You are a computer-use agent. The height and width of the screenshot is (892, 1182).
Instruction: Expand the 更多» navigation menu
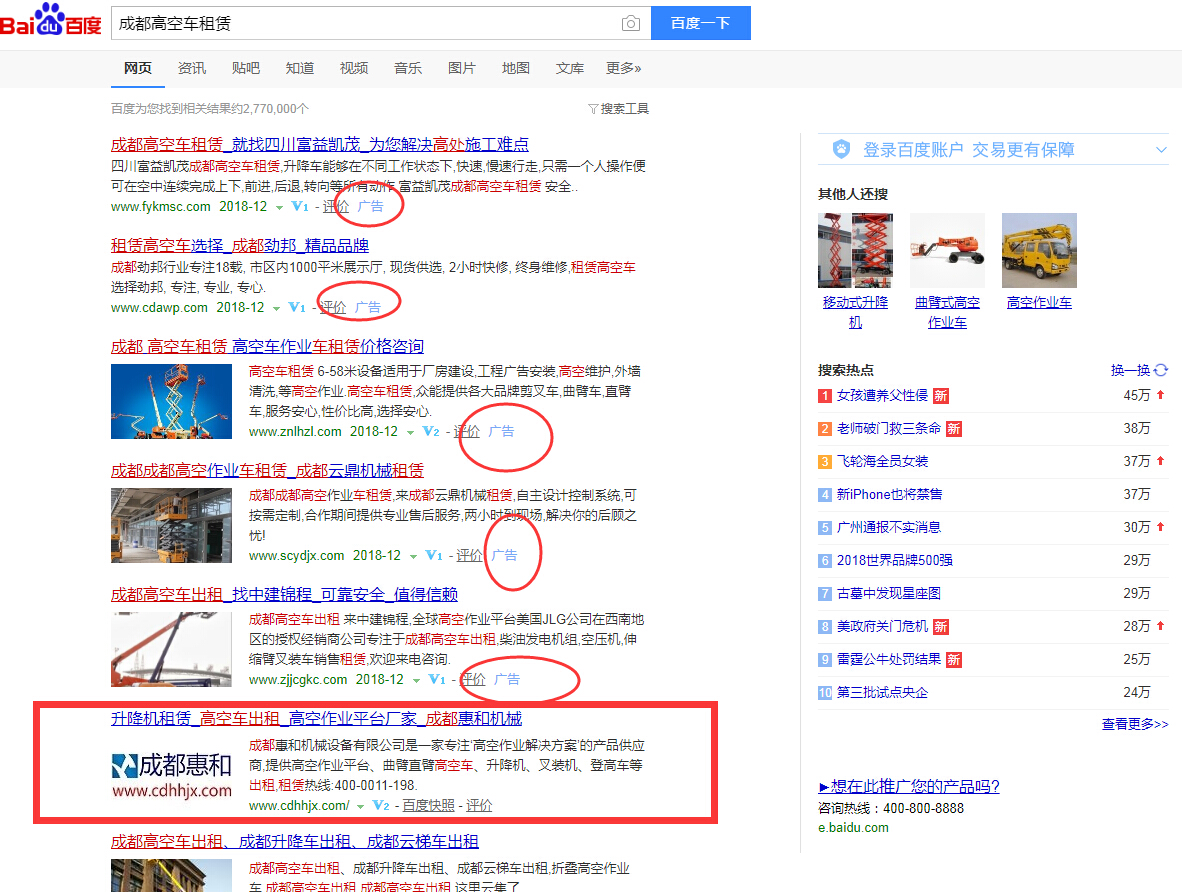point(623,69)
